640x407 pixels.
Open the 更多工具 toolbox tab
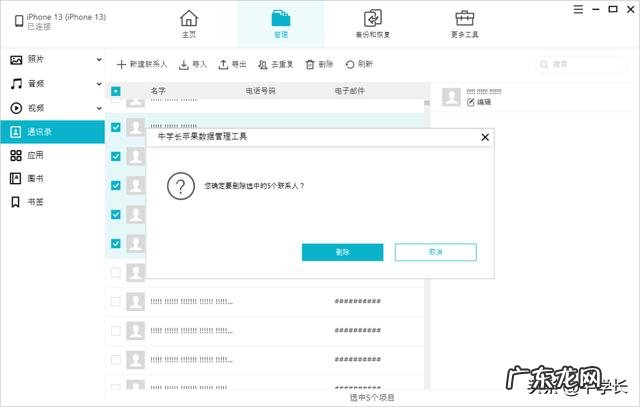click(464, 24)
